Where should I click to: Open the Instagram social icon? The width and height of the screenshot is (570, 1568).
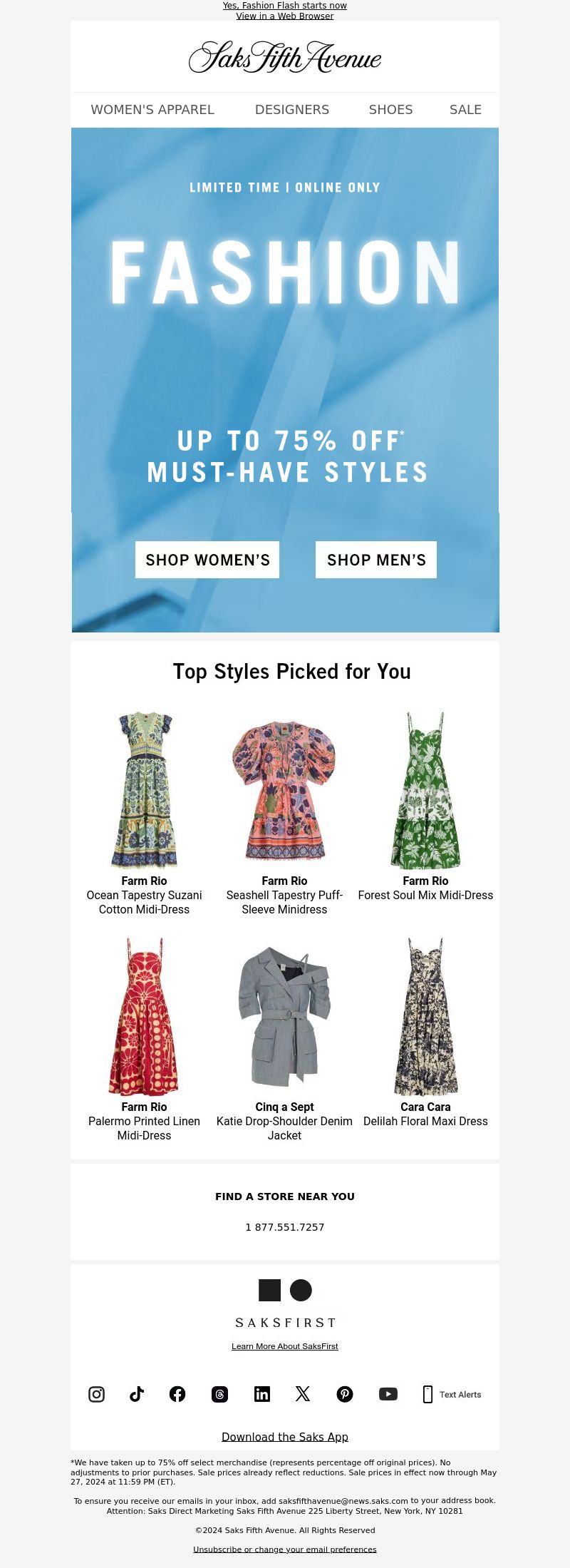click(x=96, y=1394)
